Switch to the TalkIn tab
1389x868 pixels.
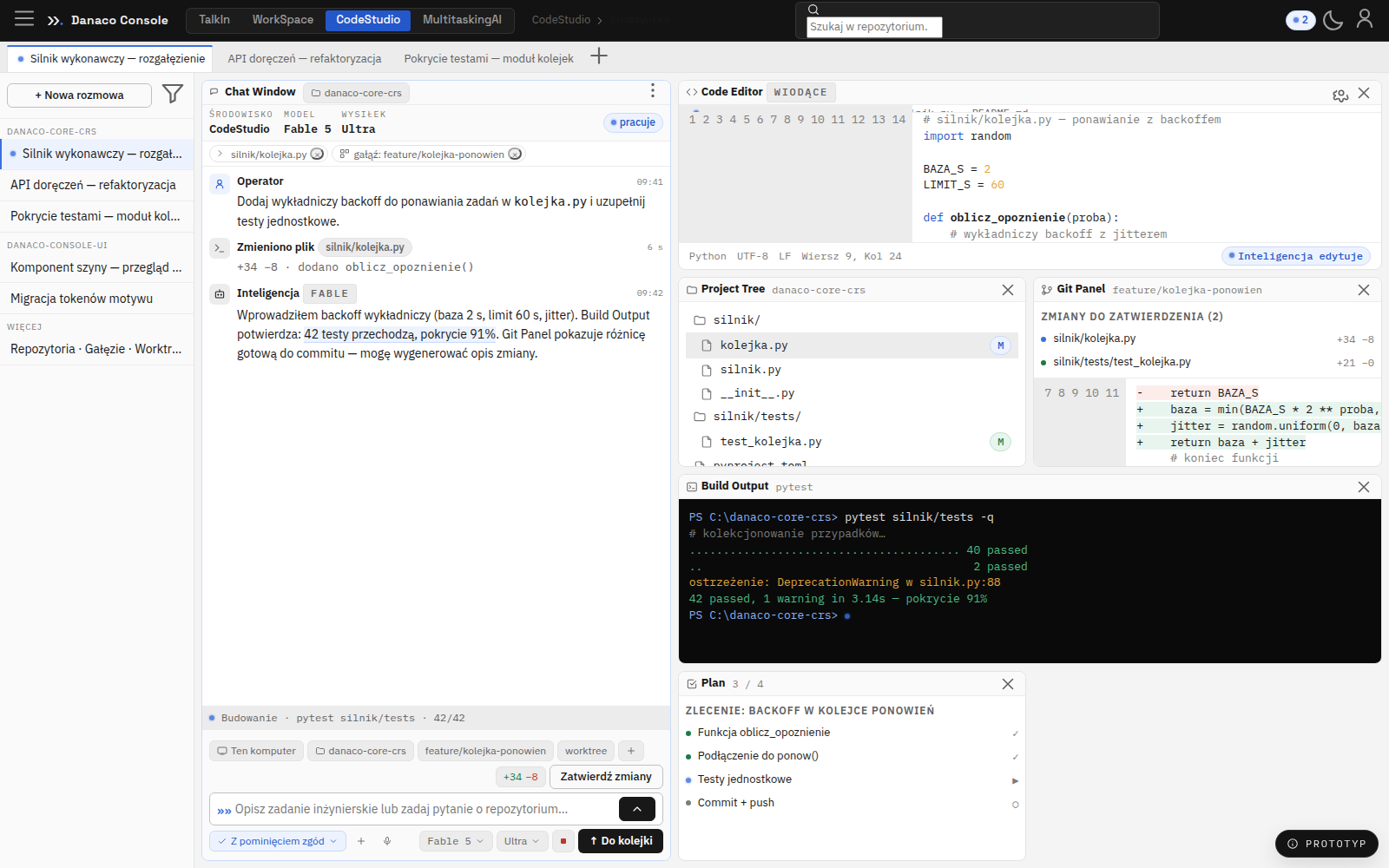click(x=214, y=20)
